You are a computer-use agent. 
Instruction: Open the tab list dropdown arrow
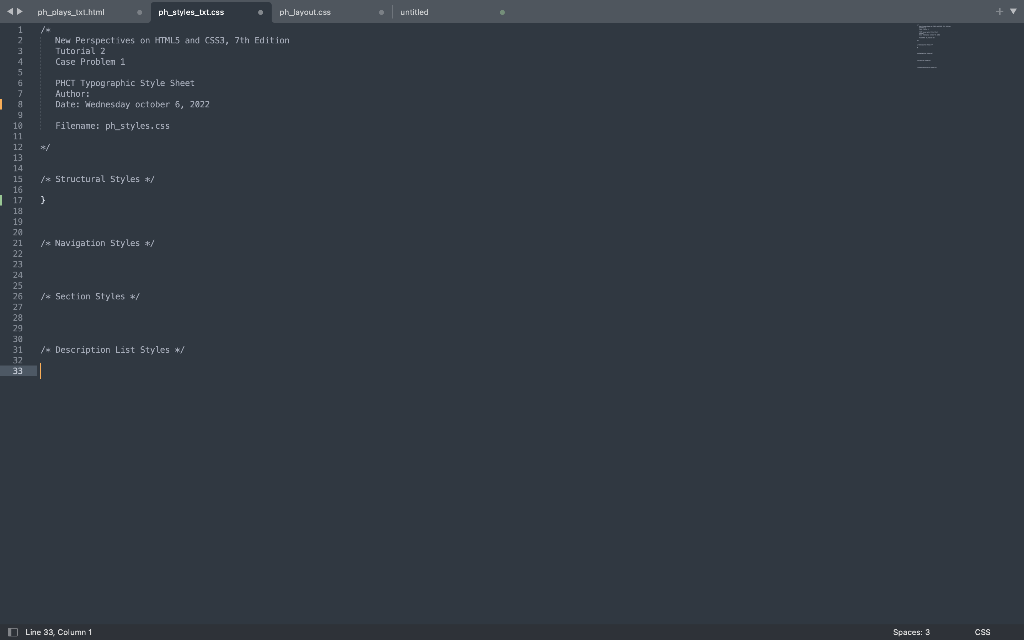(x=1014, y=12)
